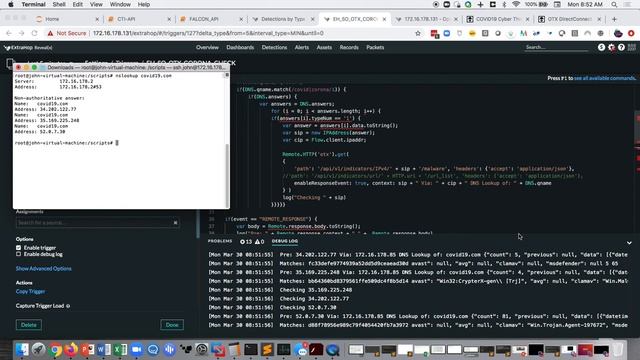Image resolution: width=640 pixels, height=360 pixels.
Task: Open the View menu in menu bar
Action: pos(96,4)
